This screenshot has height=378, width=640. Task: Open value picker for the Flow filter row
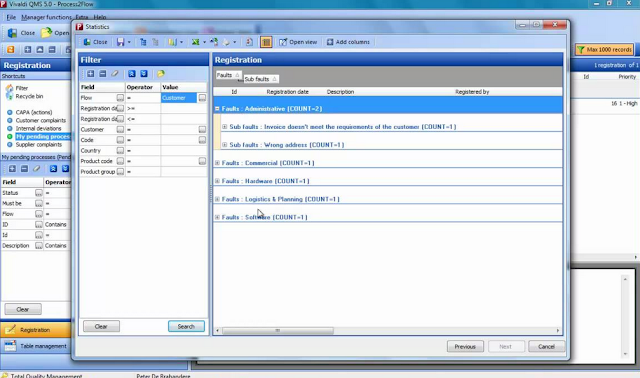202,98
